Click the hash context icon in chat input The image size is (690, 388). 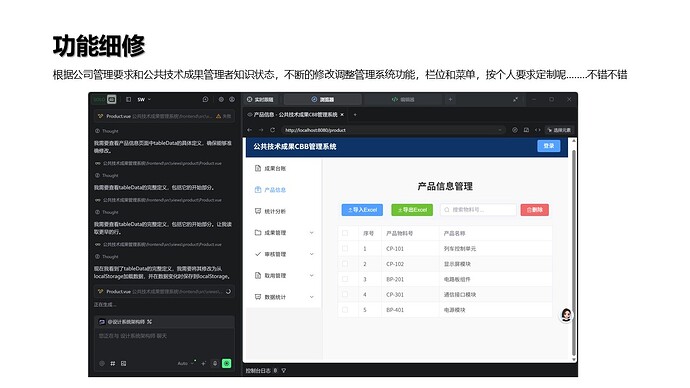tap(113, 363)
